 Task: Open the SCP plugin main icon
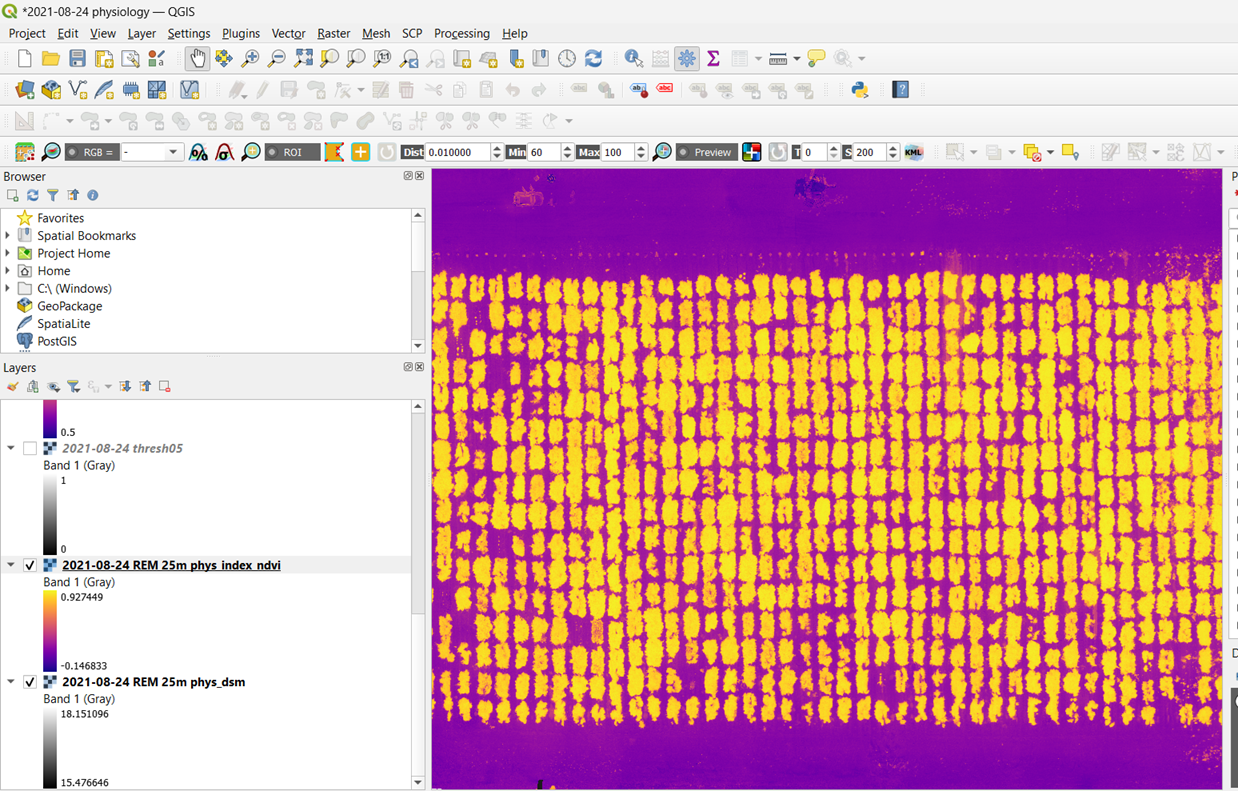pyautogui.click(x=25, y=152)
